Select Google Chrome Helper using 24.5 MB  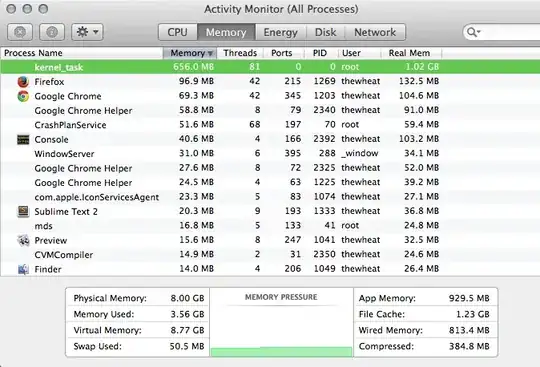tap(83, 183)
